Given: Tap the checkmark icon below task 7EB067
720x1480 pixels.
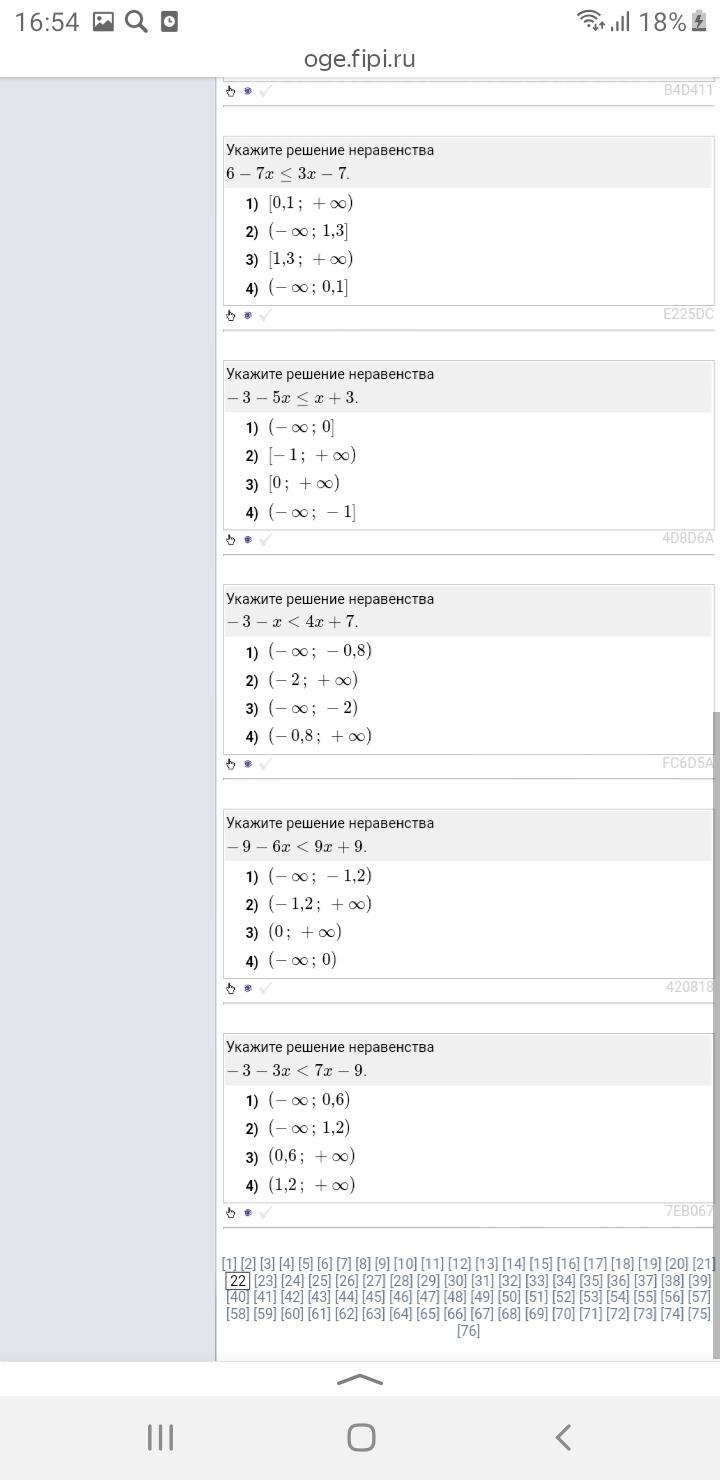Looking at the screenshot, I should (x=265, y=1213).
